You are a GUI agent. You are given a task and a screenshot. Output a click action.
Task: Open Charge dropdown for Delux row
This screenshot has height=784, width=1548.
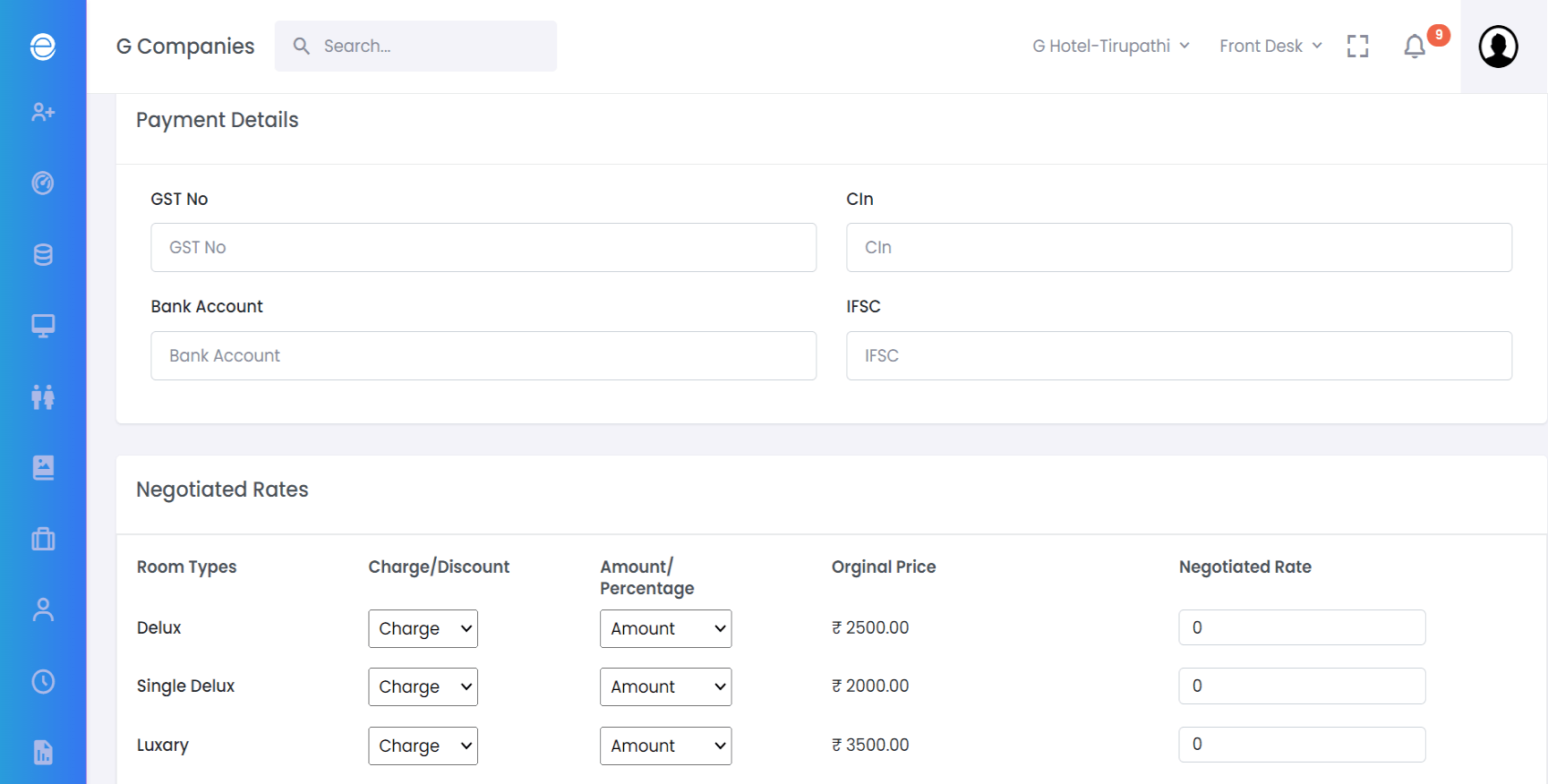(423, 628)
